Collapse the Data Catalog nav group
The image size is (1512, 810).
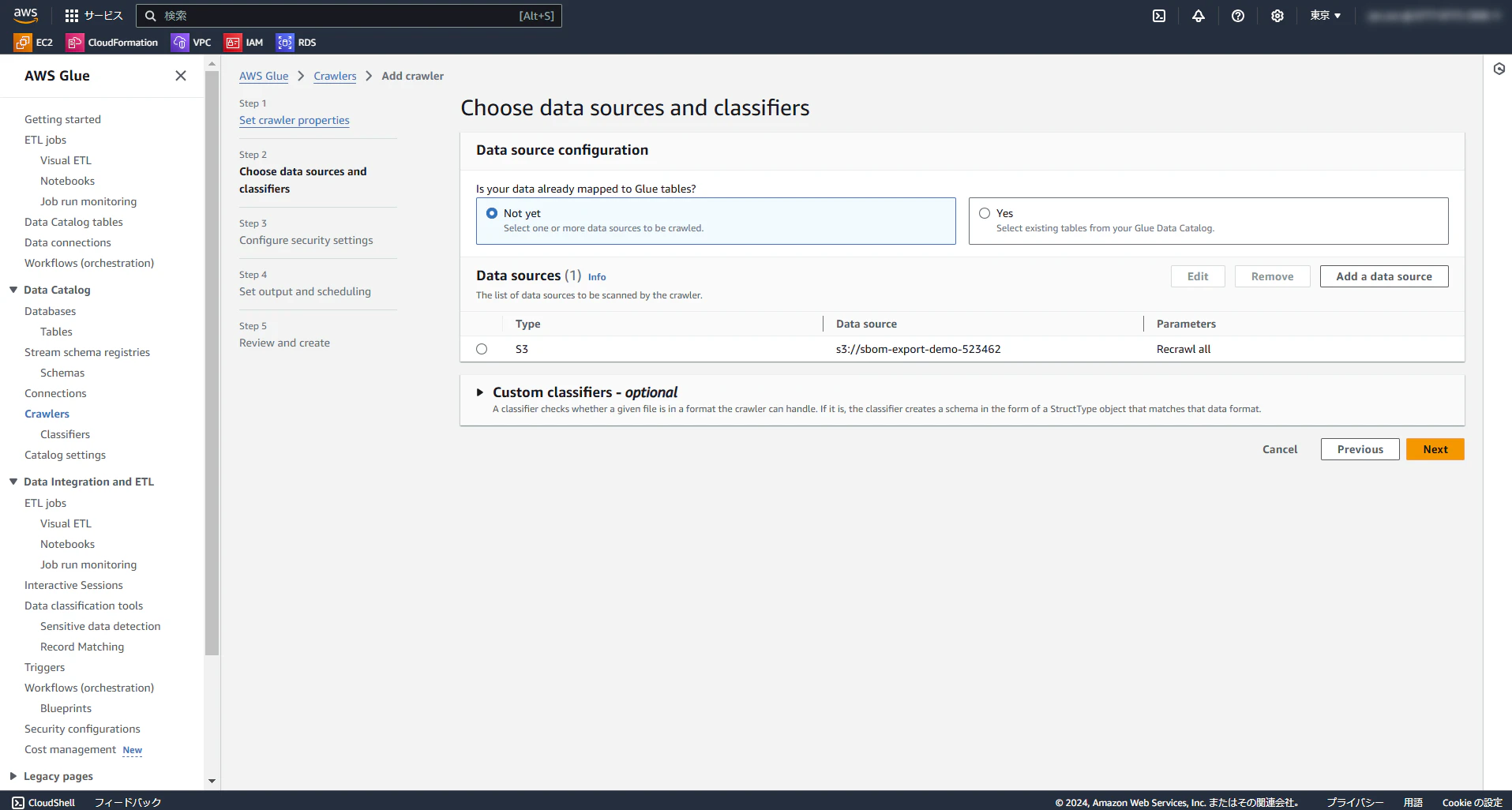pos(13,290)
